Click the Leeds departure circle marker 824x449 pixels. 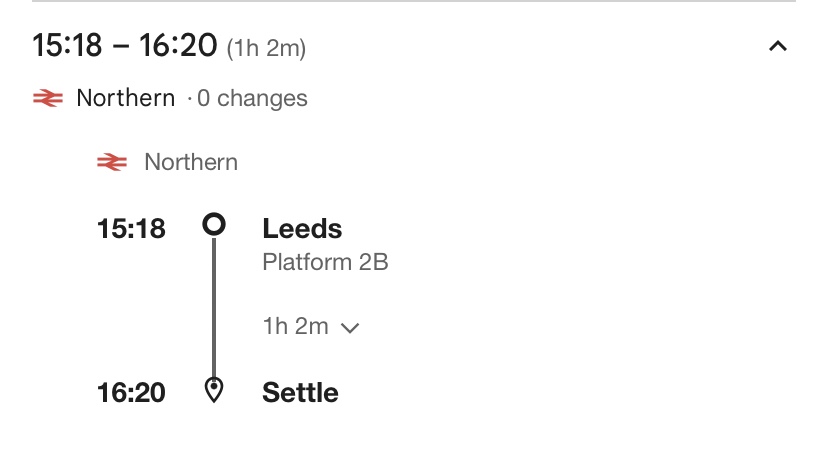[x=213, y=224]
